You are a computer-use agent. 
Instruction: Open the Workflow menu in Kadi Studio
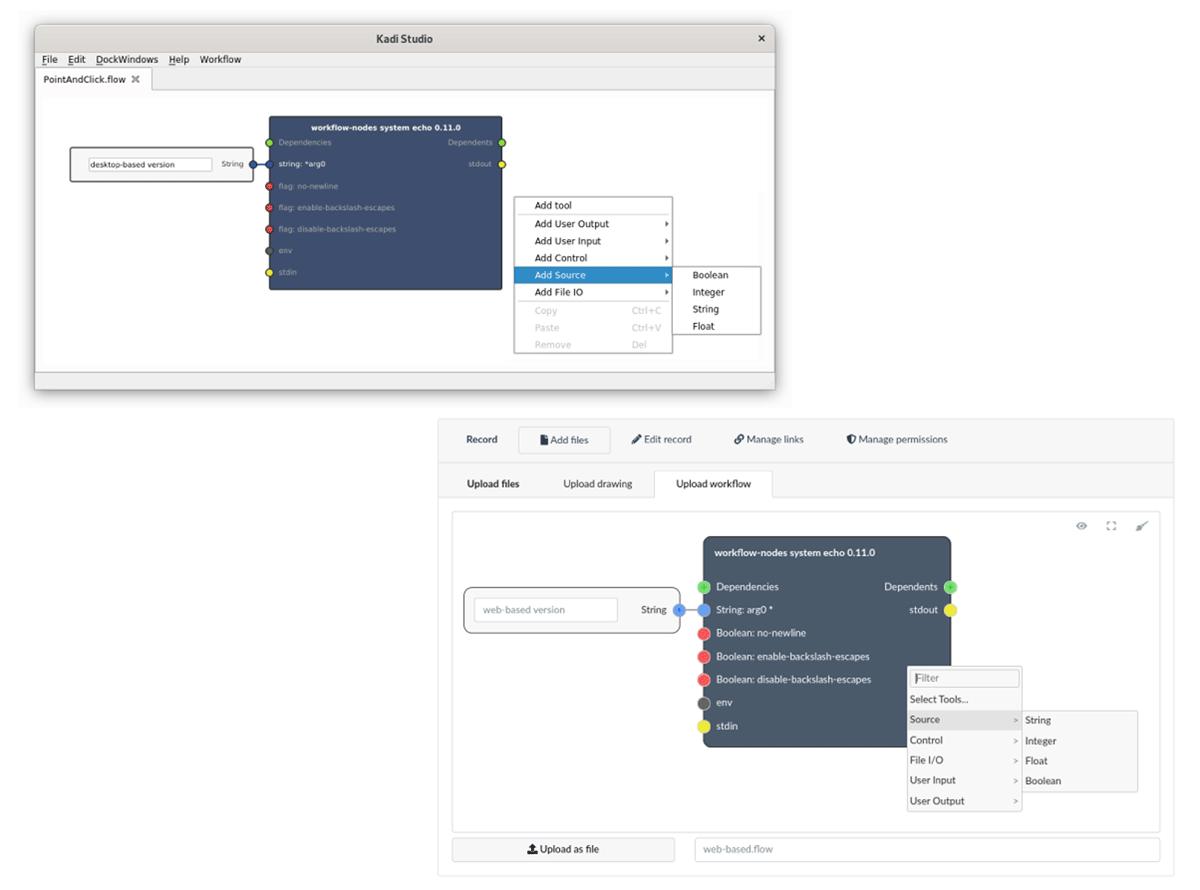[220, 60]
